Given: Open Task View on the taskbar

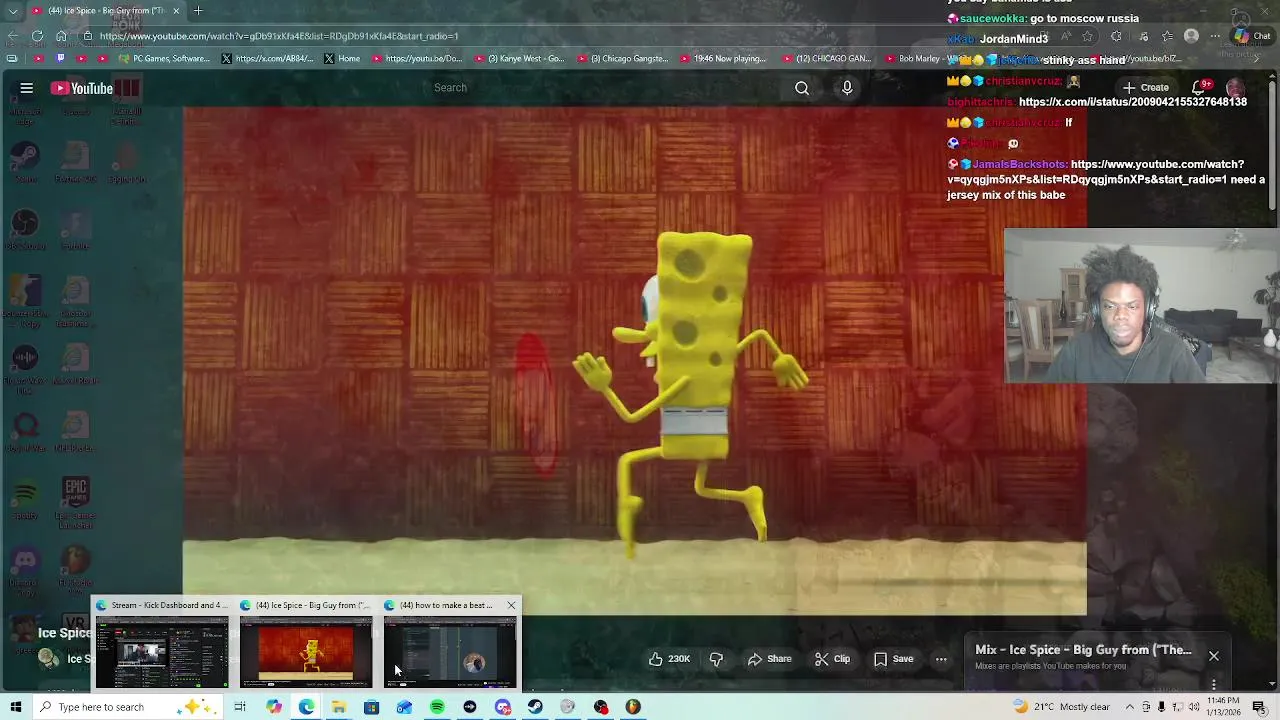Looking at the screenshot, I should 240,707.
